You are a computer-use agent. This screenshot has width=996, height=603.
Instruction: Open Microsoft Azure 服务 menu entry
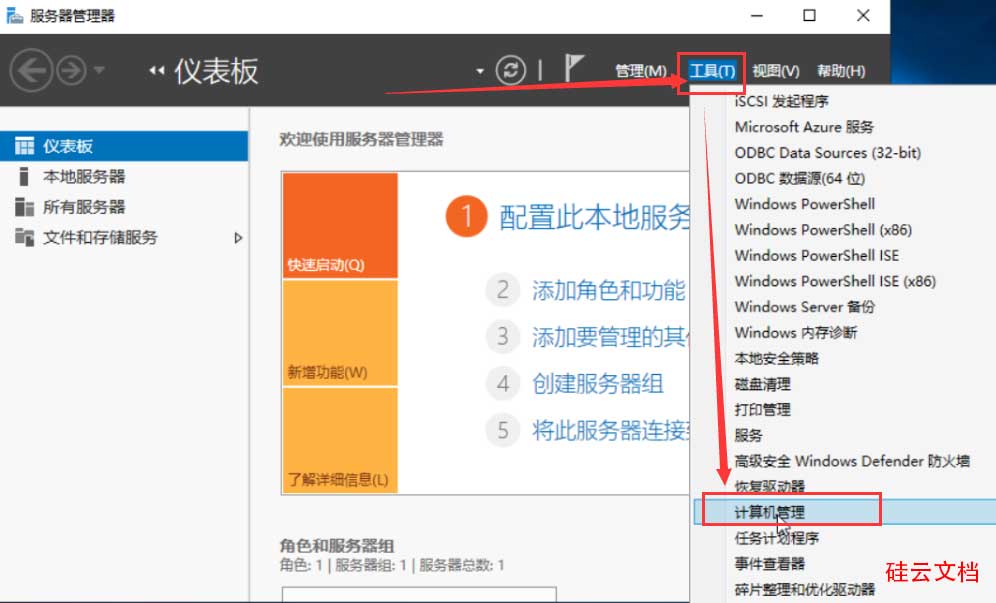pos(804,127)
